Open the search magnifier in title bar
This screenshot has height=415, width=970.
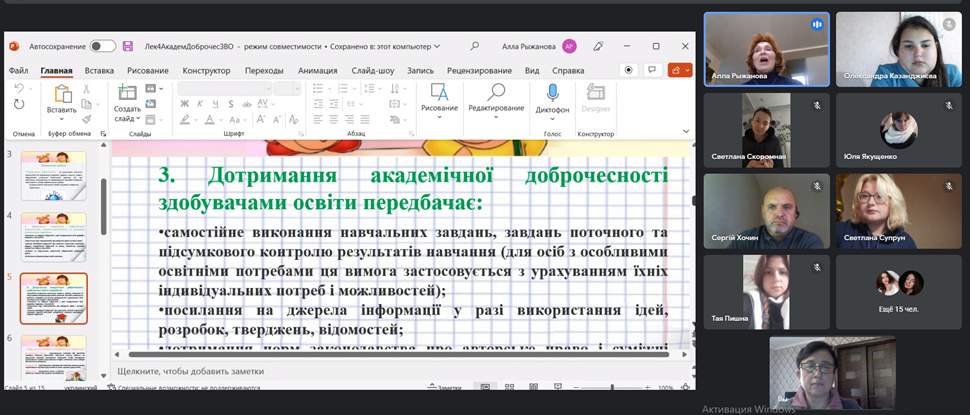[x=474, y=46]
